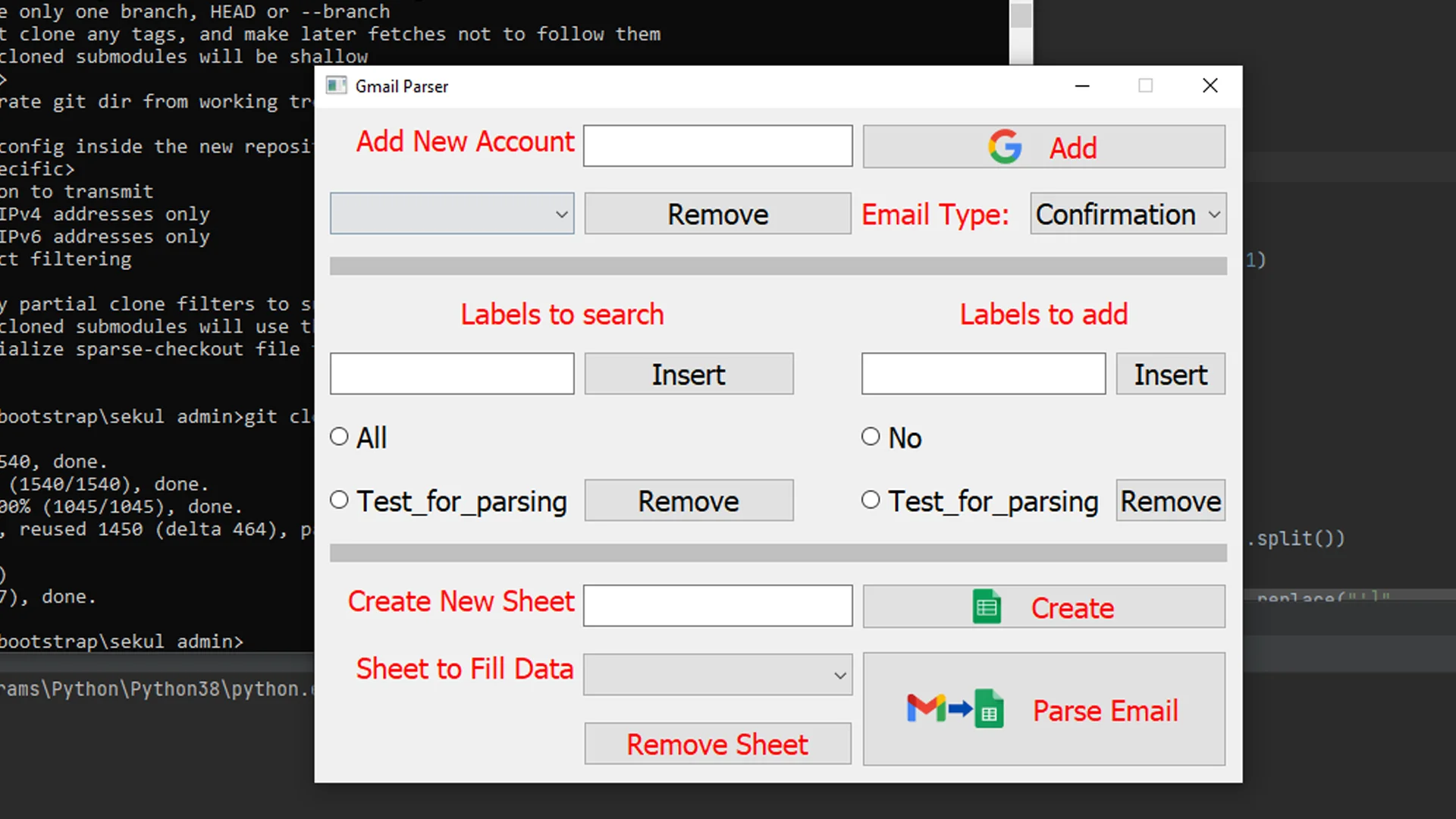This screenshot has height=819, width=1456.
Task: Click the Add New Account input field
Action: 717,146
